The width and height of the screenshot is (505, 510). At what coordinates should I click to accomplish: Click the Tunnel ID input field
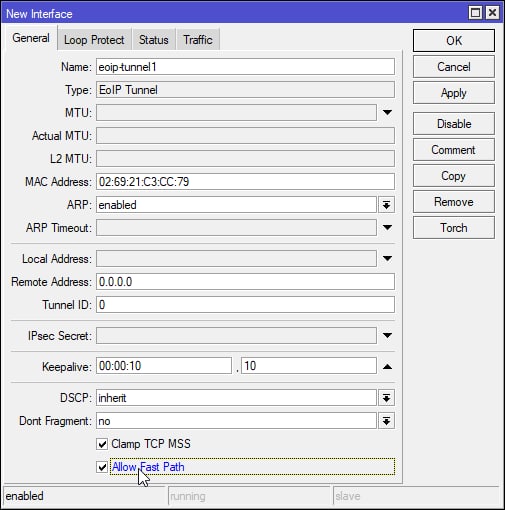245,305
